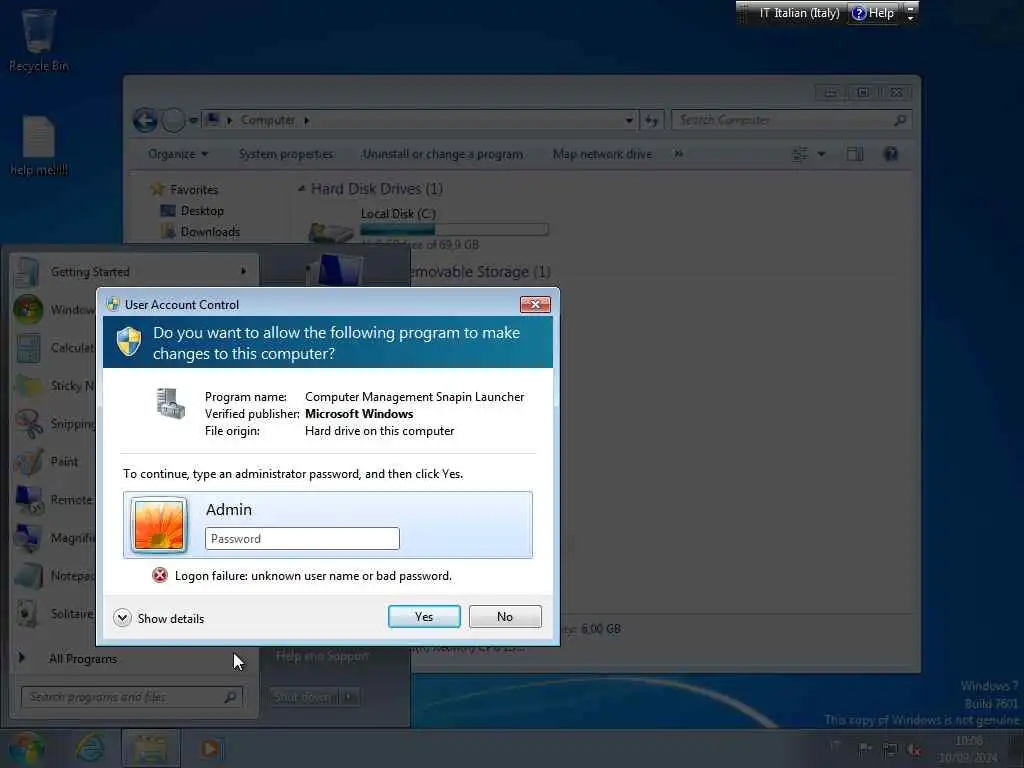Click Uninstall or change a program

[x=443, y=154]
